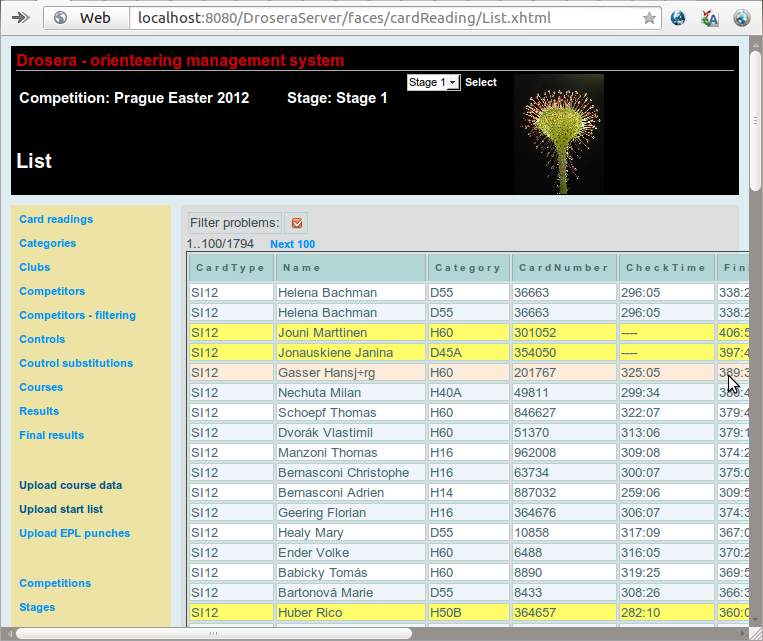This screenshot has height=641, width=763.
Task: Go to Courses page
Action: point(41,387)
